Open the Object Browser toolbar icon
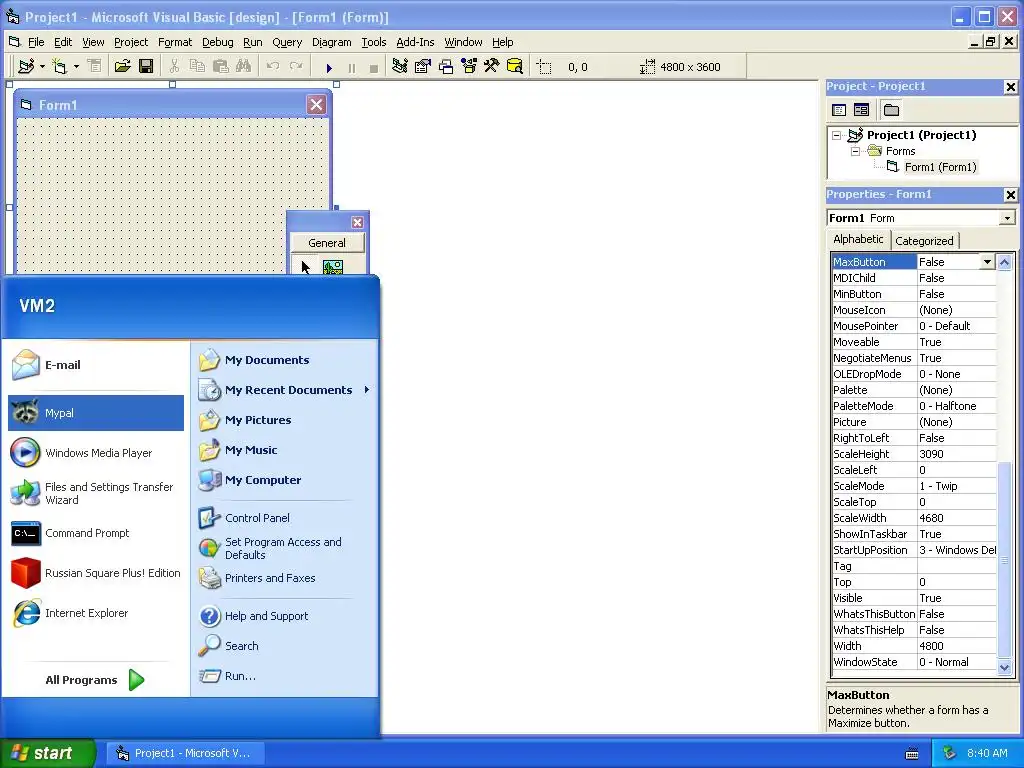The image size is (1024, 768). [469, 67]
